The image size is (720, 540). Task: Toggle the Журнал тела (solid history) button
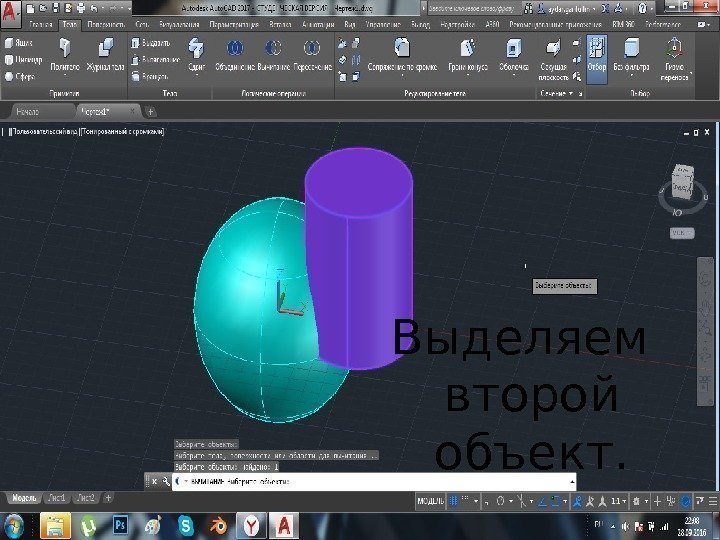pyautogui.click(x=106, y=55)
